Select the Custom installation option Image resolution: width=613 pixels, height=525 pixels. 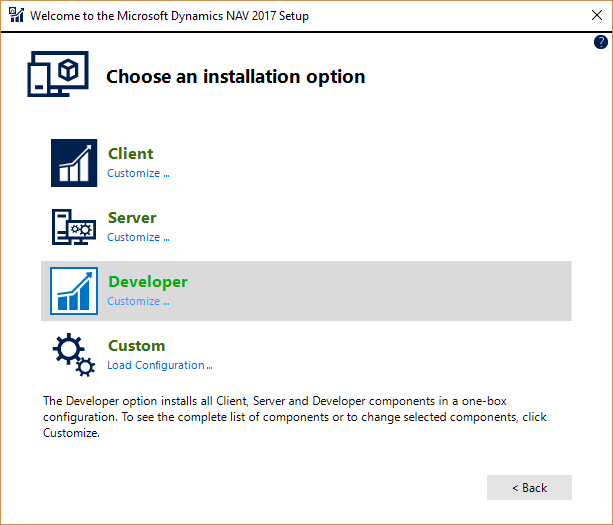point(136,346)
